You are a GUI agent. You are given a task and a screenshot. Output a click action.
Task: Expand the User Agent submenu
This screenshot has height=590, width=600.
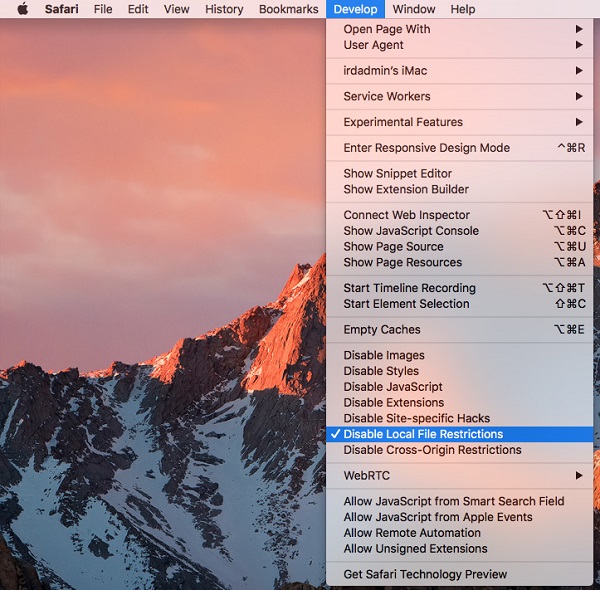click(460, 45)
